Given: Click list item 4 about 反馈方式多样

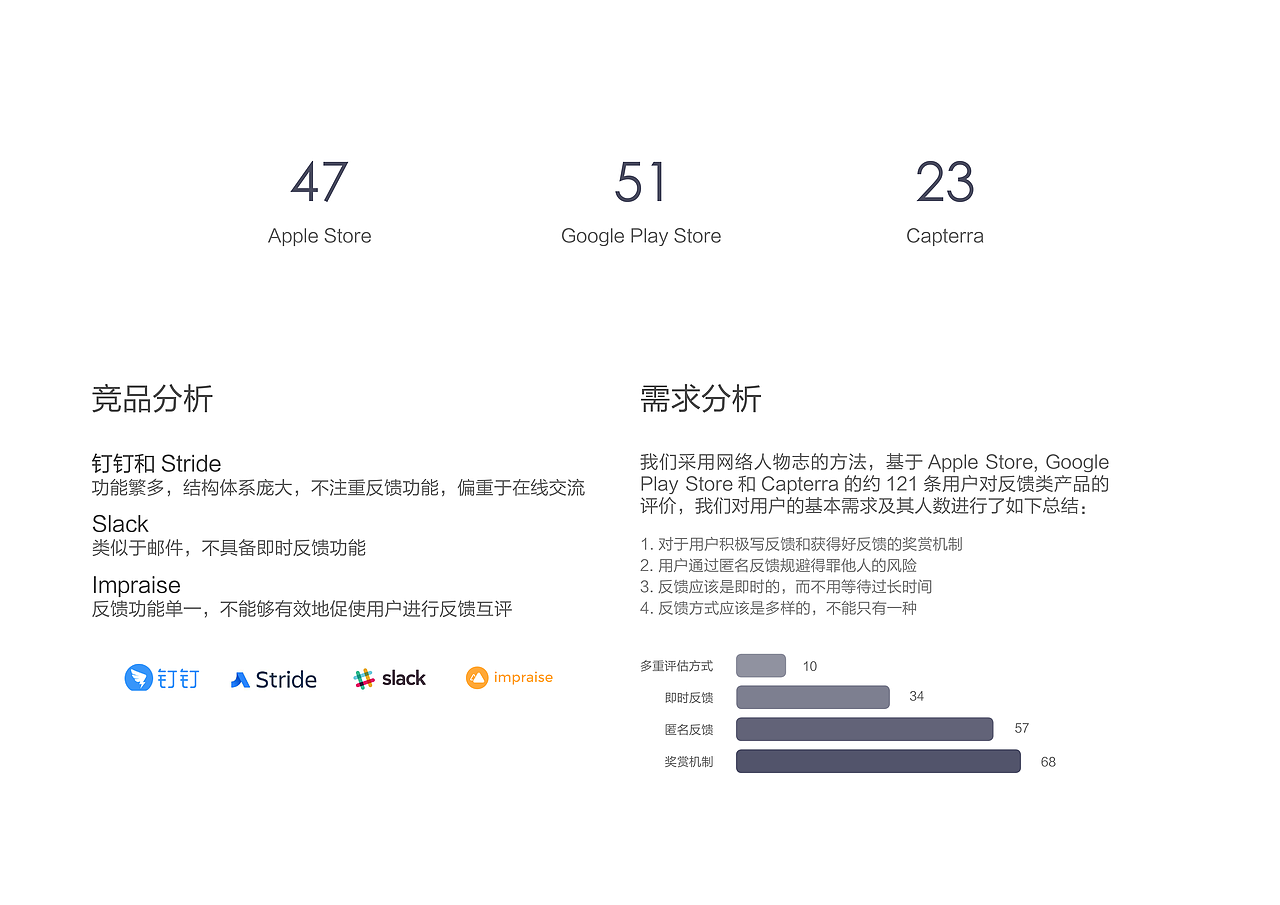Looking at the screenshot, I should click(778, 607).
